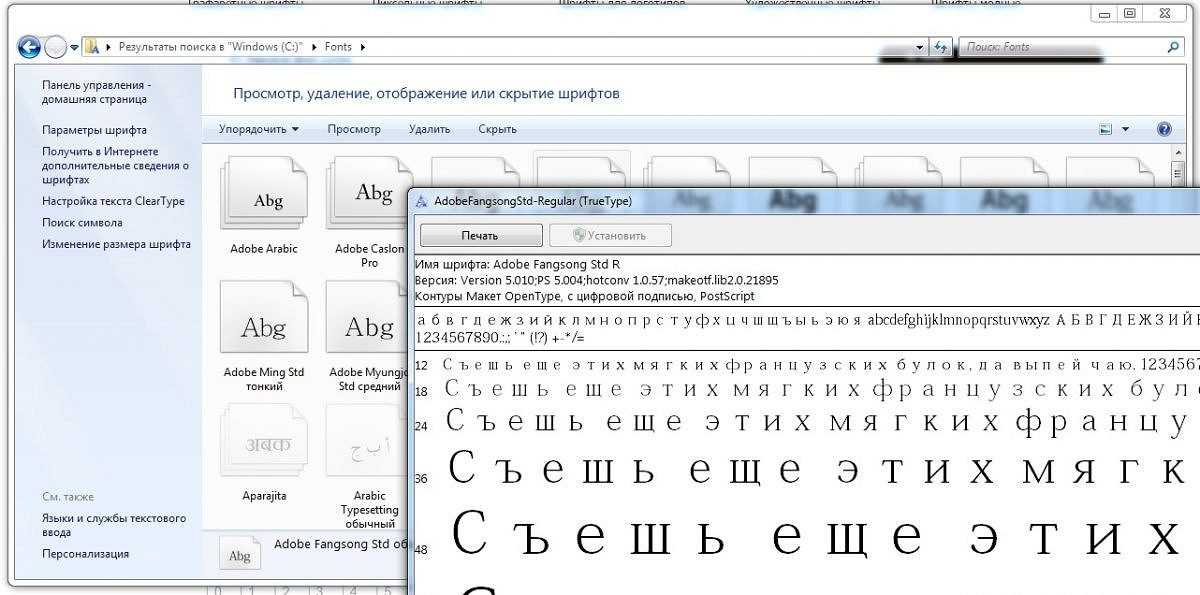The image size is (1200, 595).
Task: Click the font viewer title bar icon
Action: (x=422, y=201)
